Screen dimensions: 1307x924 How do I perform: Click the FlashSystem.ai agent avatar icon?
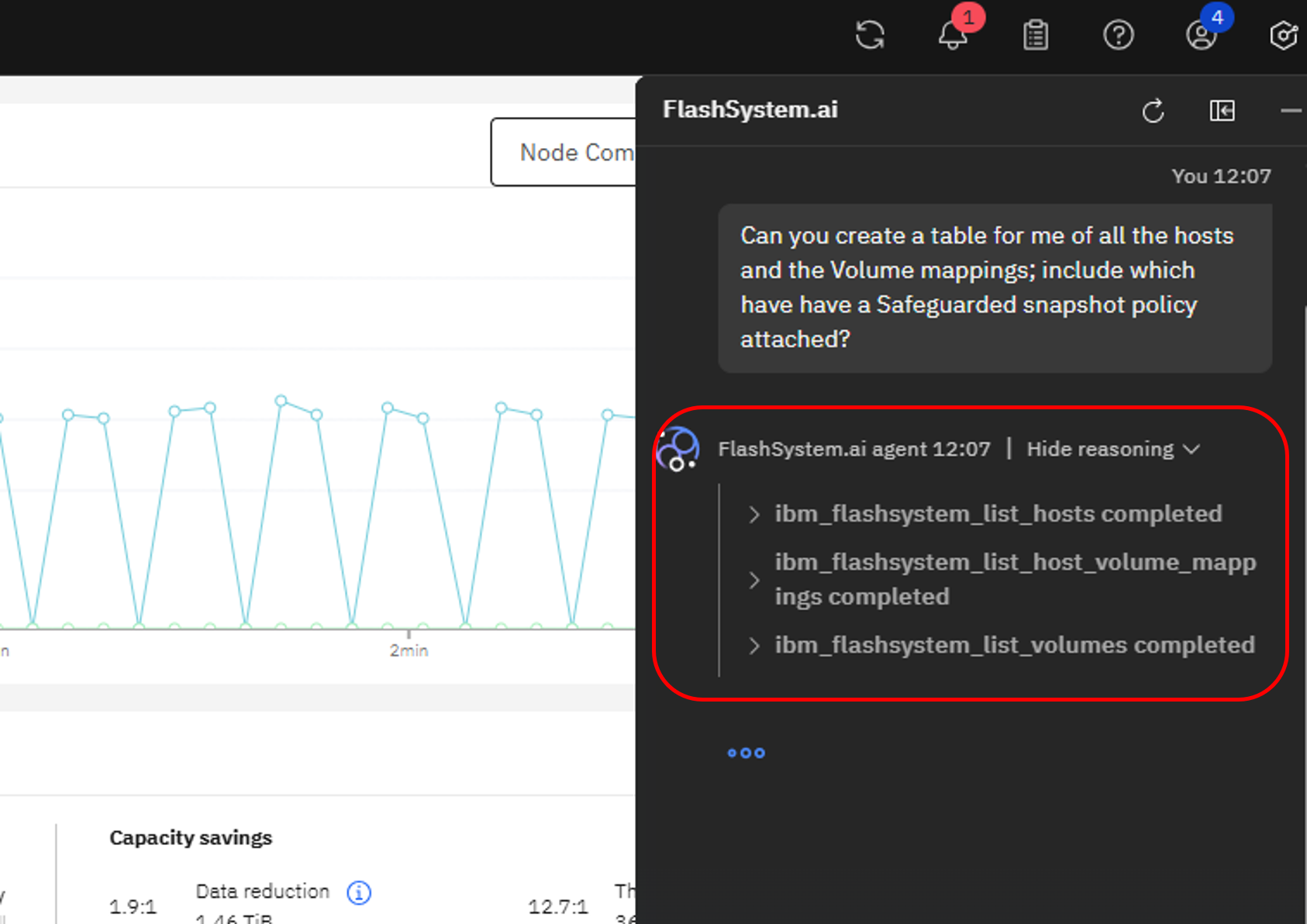pos(678,449)
